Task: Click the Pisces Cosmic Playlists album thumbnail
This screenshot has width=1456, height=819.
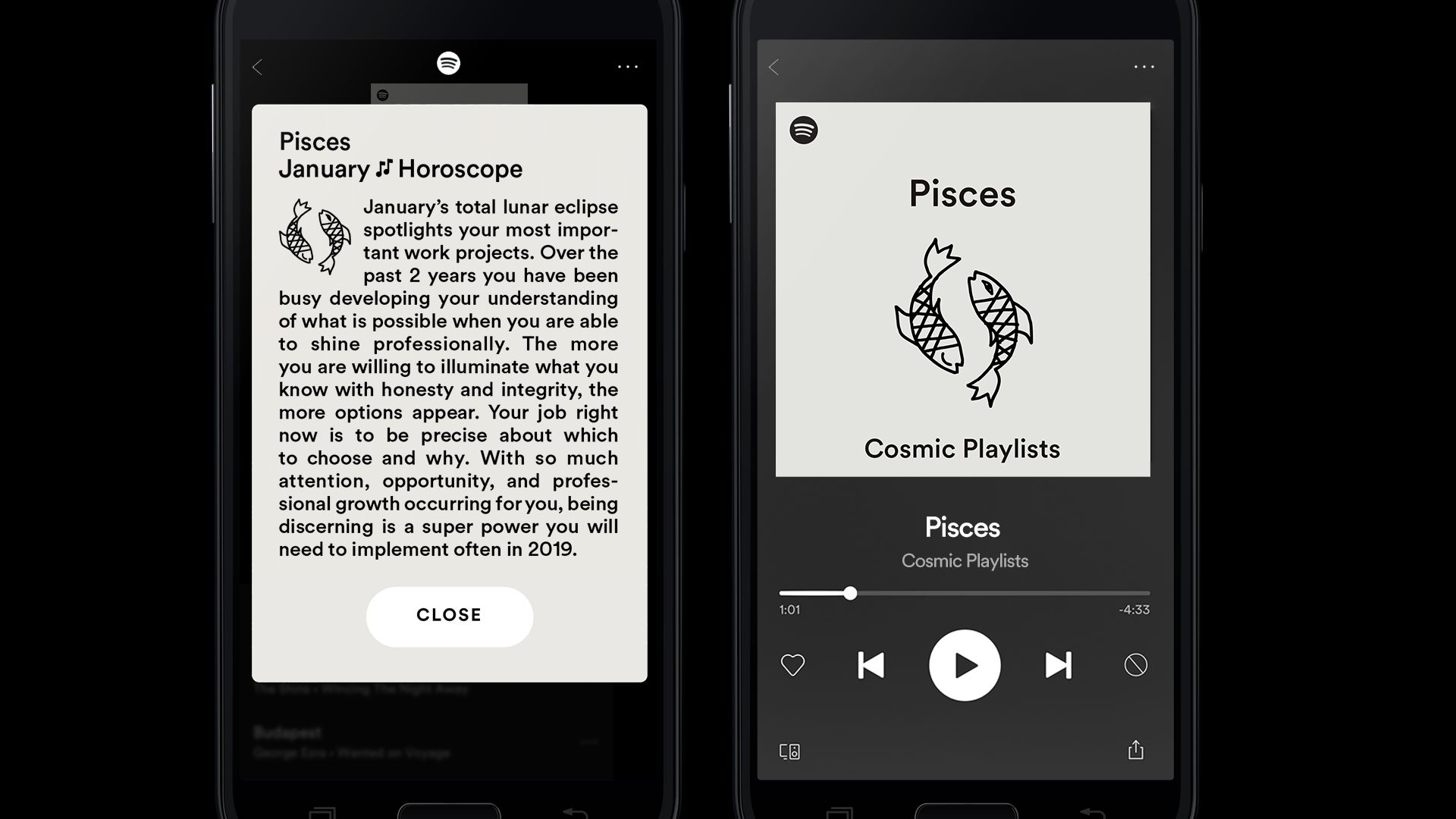Action: (962, 290)
